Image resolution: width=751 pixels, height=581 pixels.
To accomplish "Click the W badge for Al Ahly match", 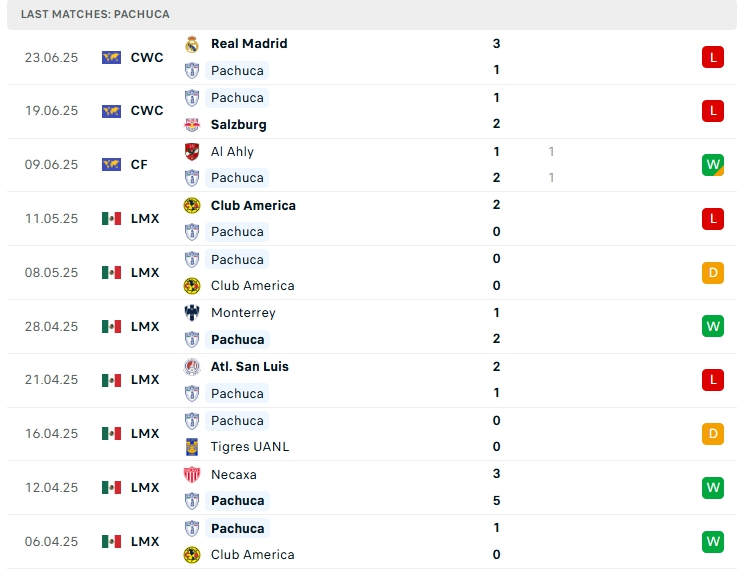I will tap(712, 165).
